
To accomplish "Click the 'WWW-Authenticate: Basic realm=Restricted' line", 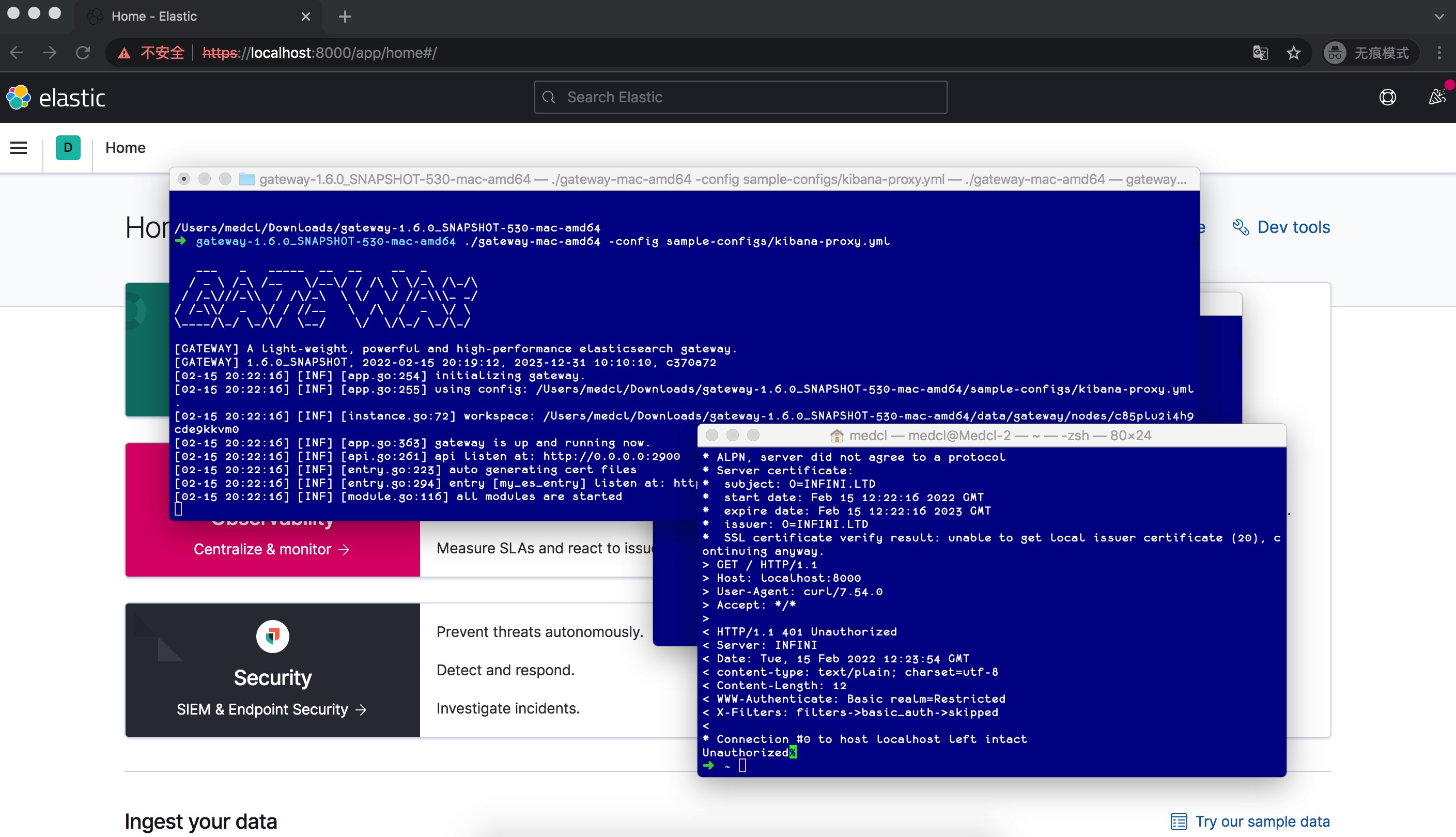I will point(854,699).
